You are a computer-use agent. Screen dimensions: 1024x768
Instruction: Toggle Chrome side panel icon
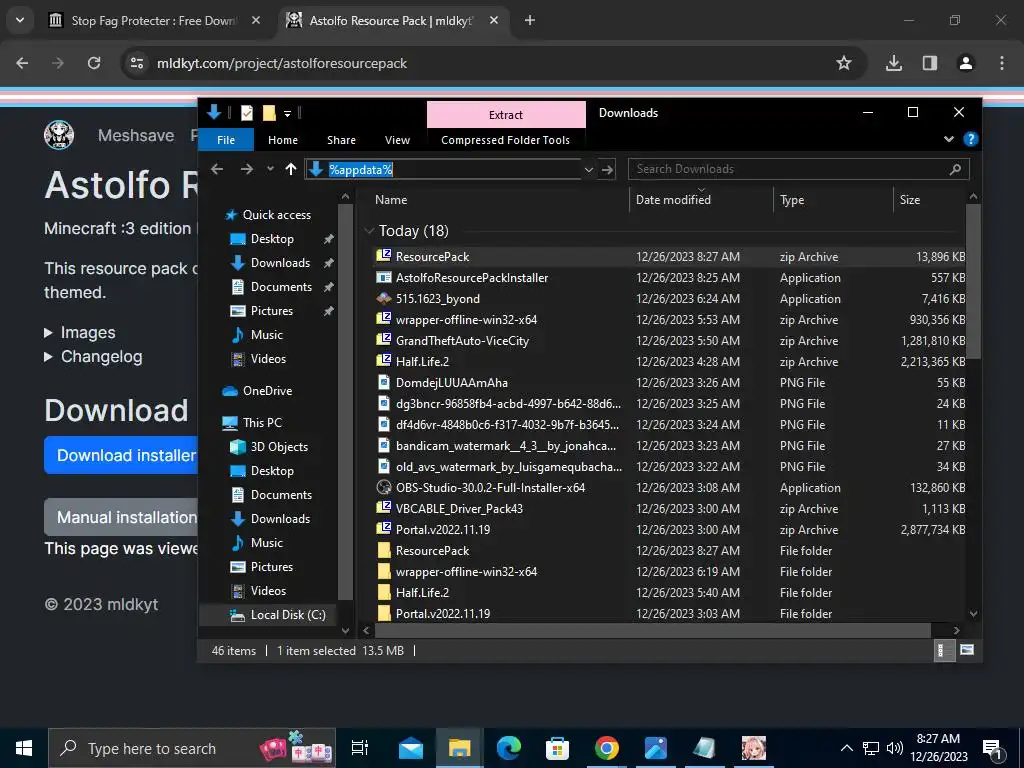[929, 63]
